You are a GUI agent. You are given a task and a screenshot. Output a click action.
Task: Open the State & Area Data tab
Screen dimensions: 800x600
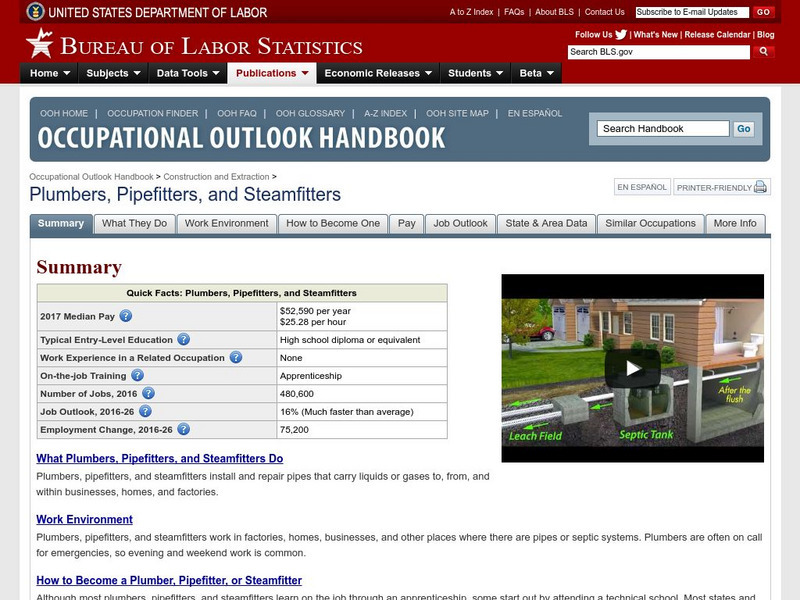546,223
